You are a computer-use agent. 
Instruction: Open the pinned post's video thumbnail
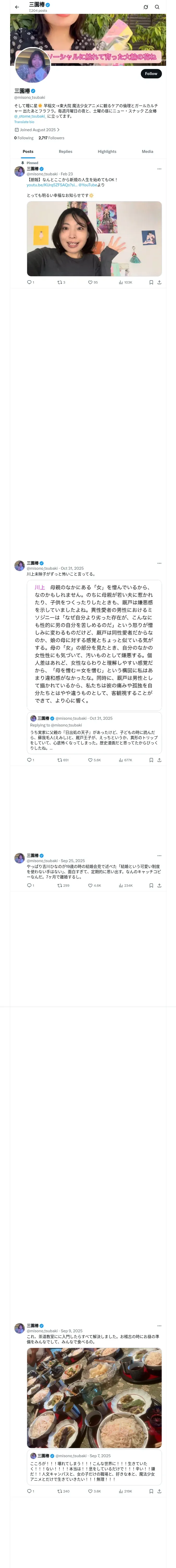[94, 239]
